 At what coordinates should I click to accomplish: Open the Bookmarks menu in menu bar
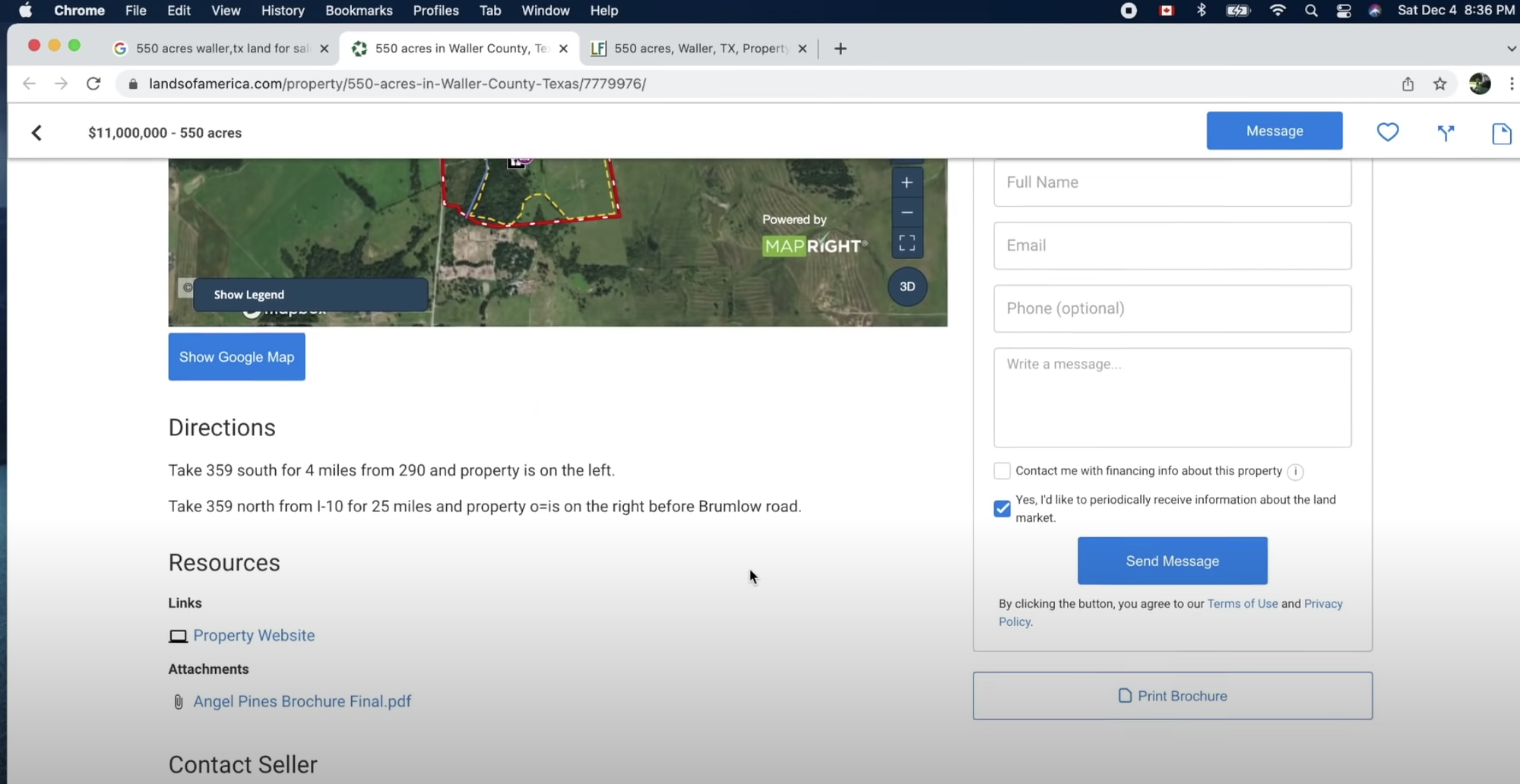(x=359, y=11)
